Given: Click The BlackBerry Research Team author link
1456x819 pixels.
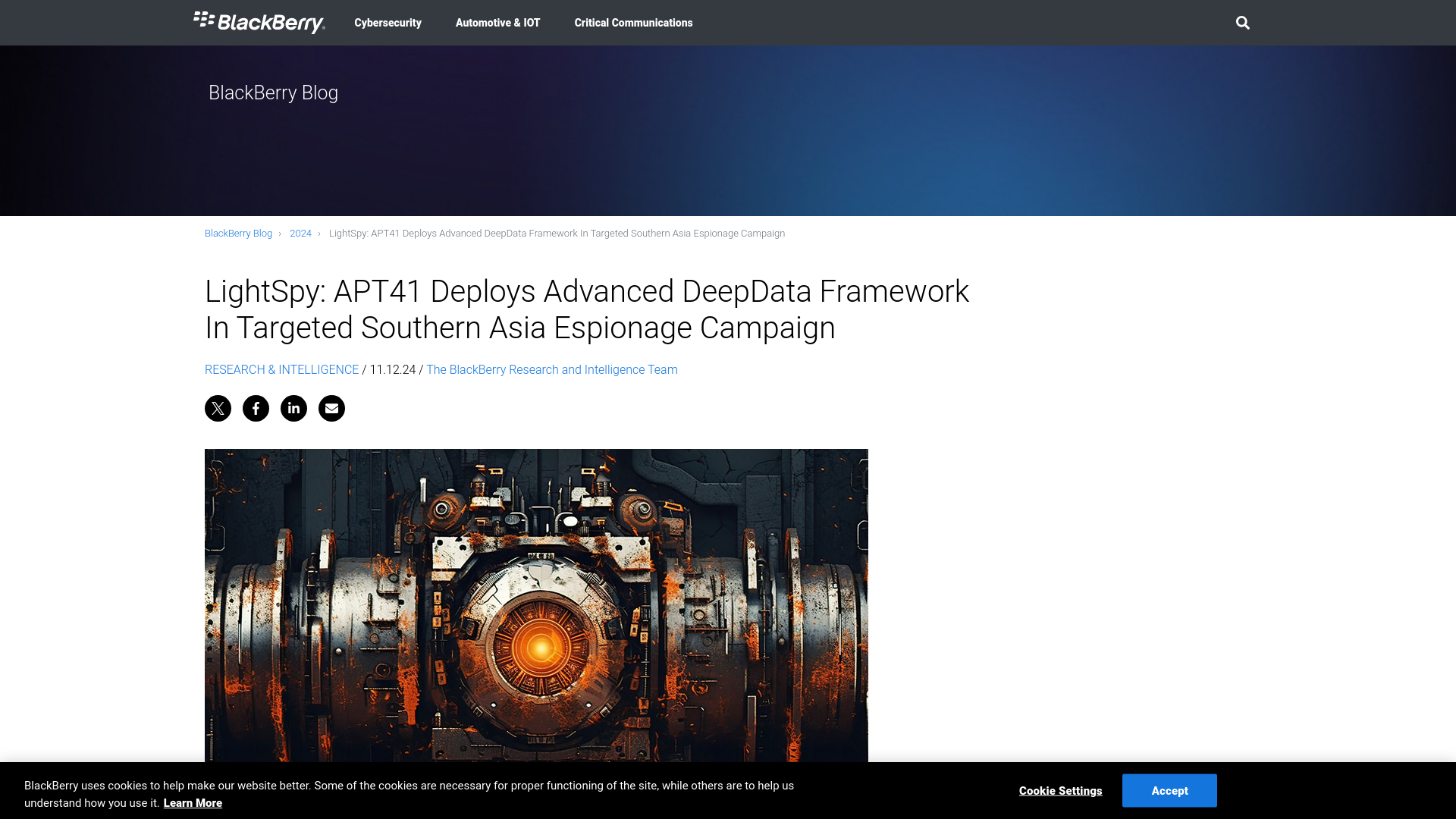Looking at the screenshot, I should [x=552, y=369].
